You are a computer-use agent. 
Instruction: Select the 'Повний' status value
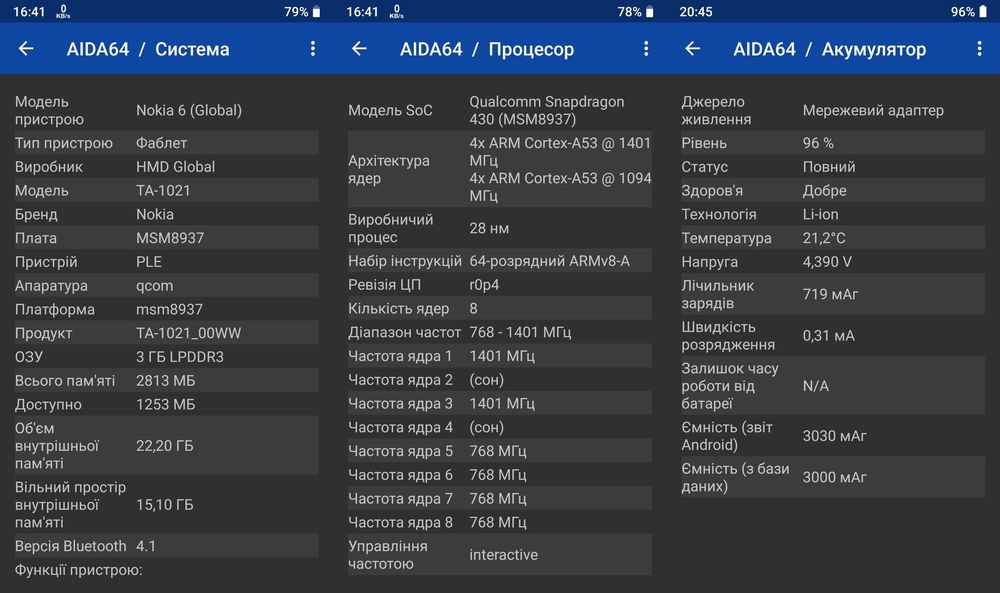click(829, 166)
